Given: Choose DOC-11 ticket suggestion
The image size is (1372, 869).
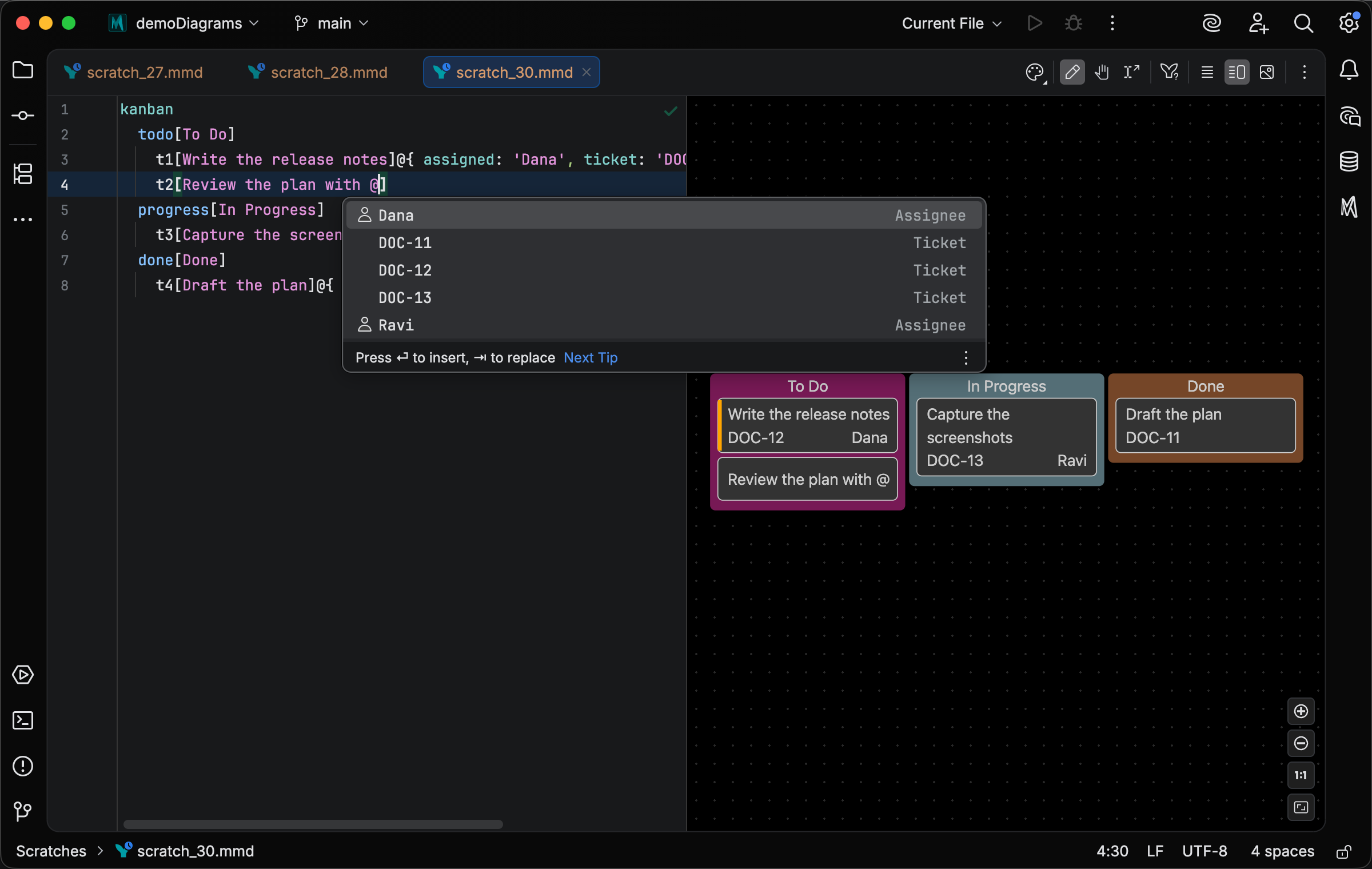Looking at the screenshot, I should pyautogui.click(x=664, y=242).
